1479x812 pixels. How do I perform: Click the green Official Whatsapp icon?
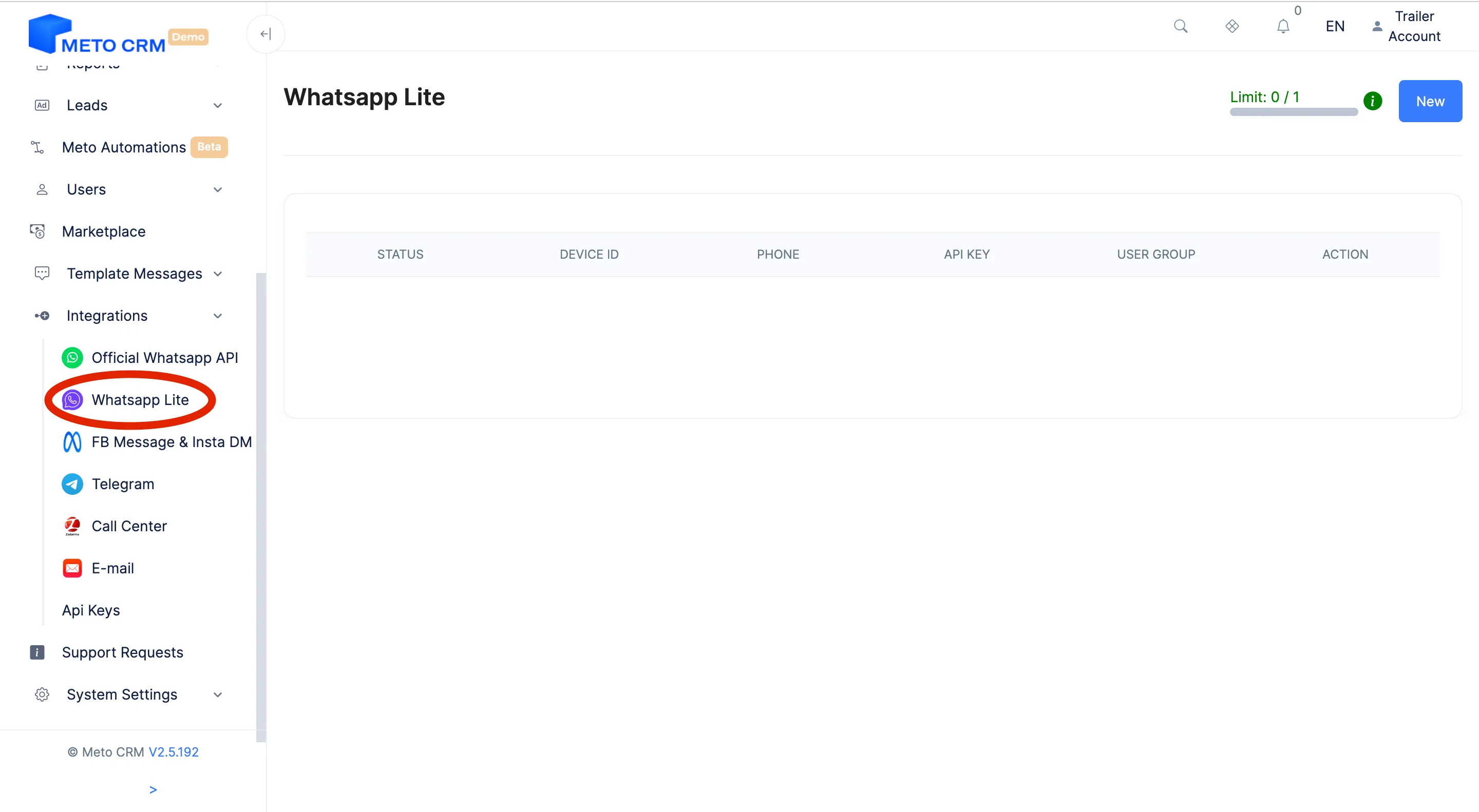(72, 358)
